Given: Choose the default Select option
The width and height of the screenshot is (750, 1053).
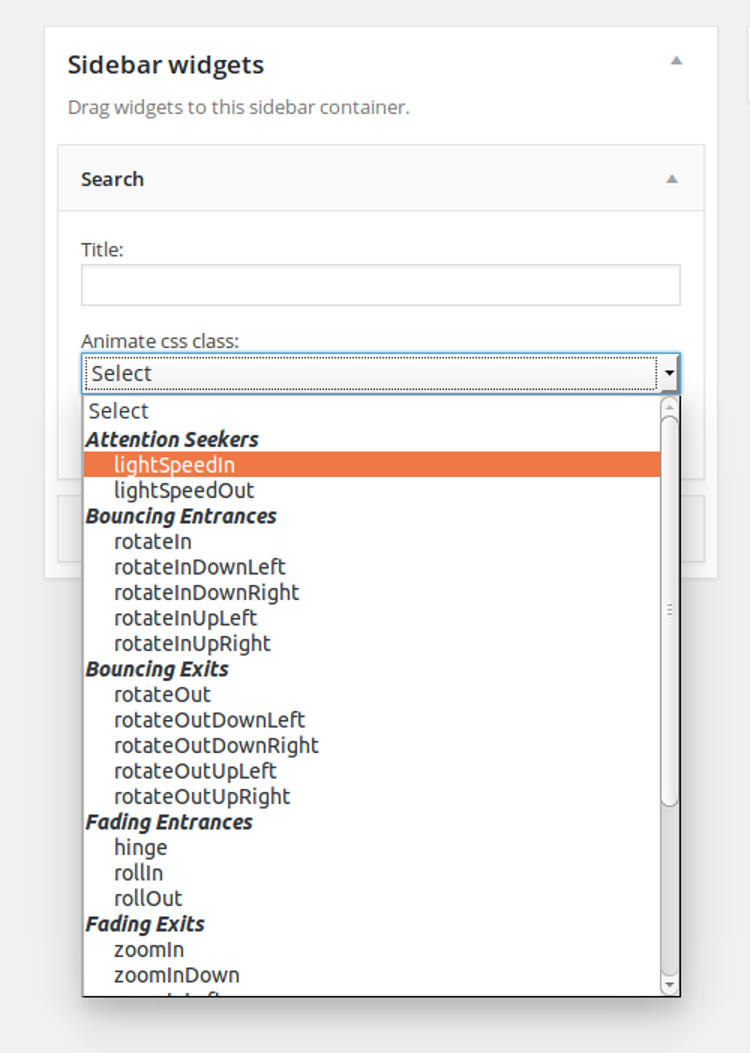Looking at the screenshot, I should [x=118, y=411].
